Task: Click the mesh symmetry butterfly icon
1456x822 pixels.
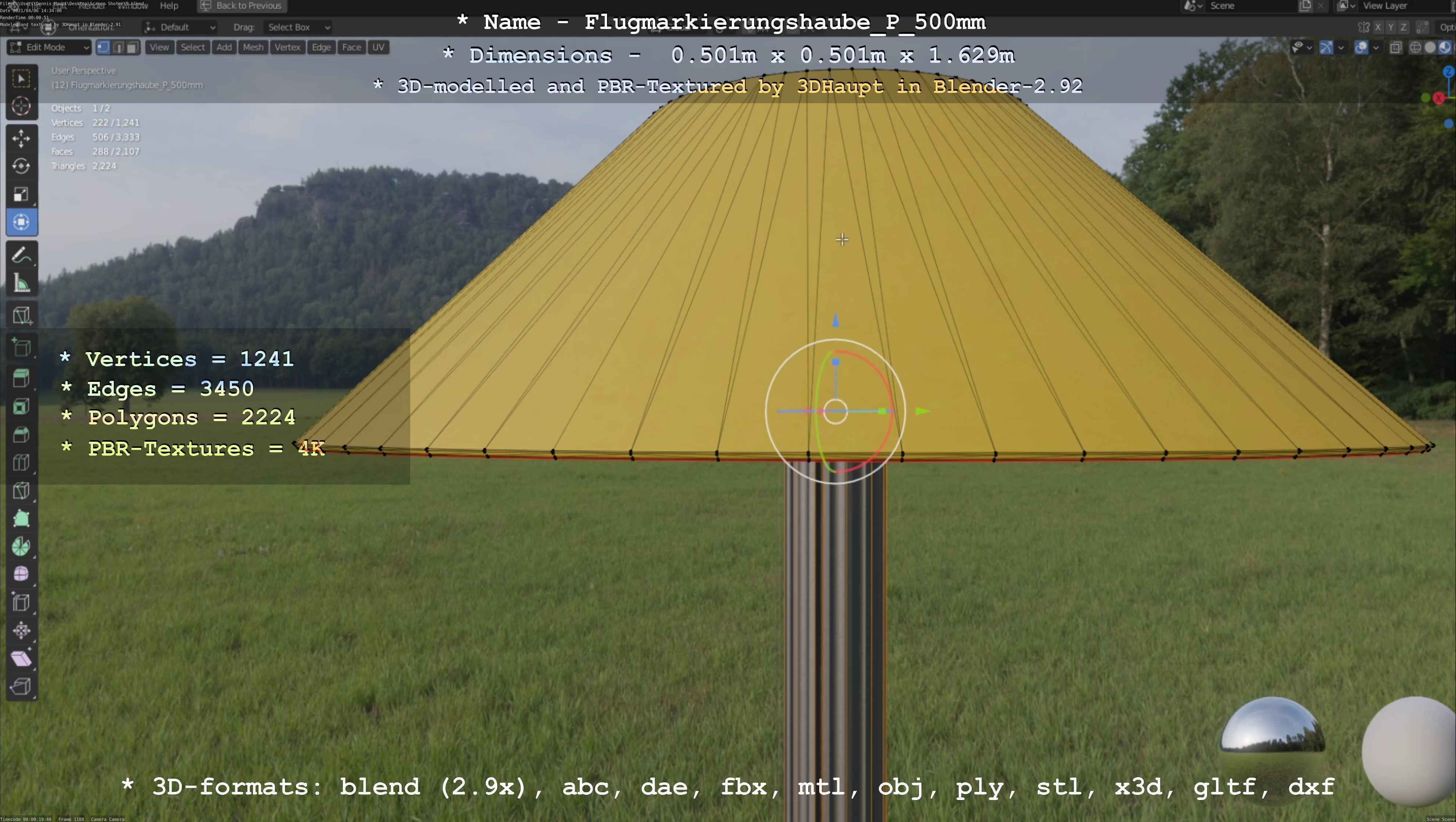Action: pos(1364,27)
